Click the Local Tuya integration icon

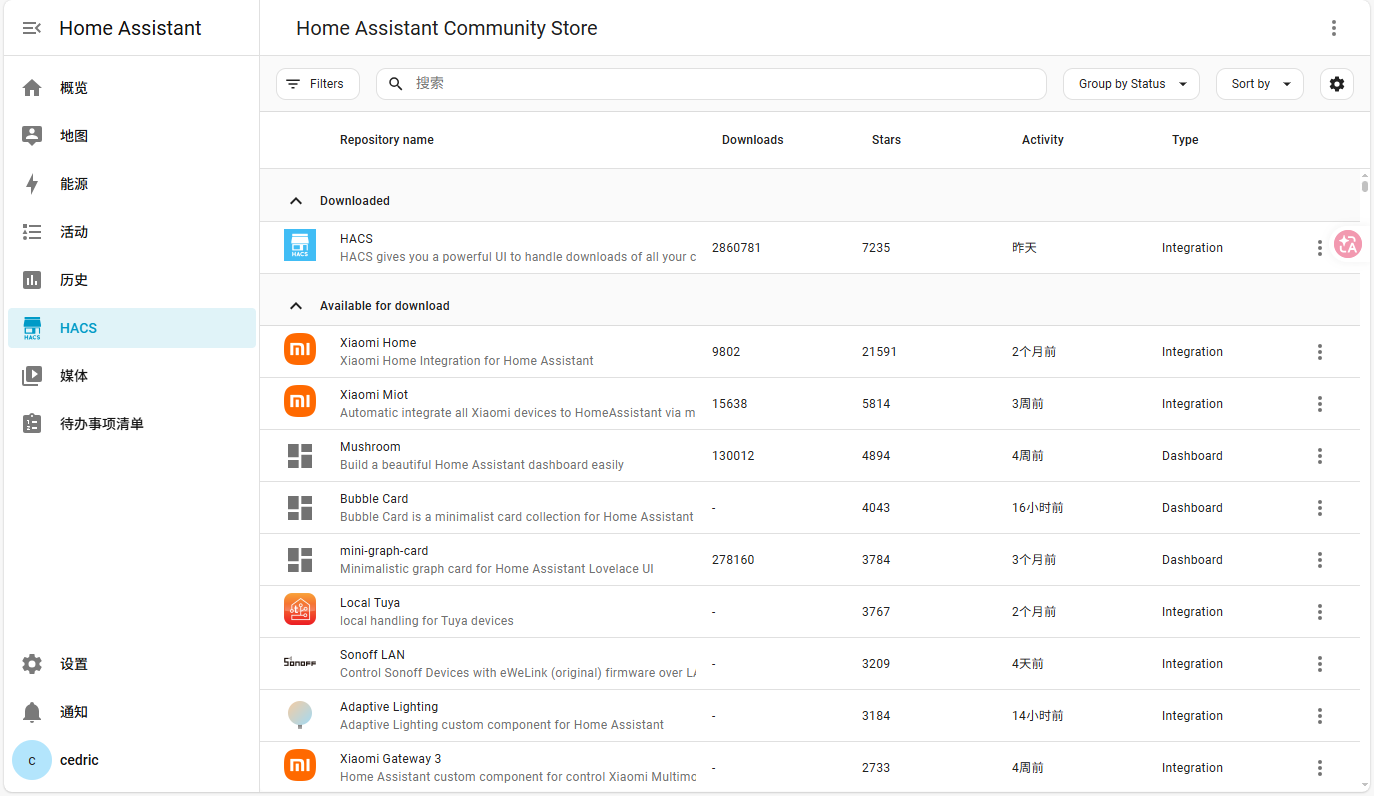pyautogui.click(x=300, y=611)
